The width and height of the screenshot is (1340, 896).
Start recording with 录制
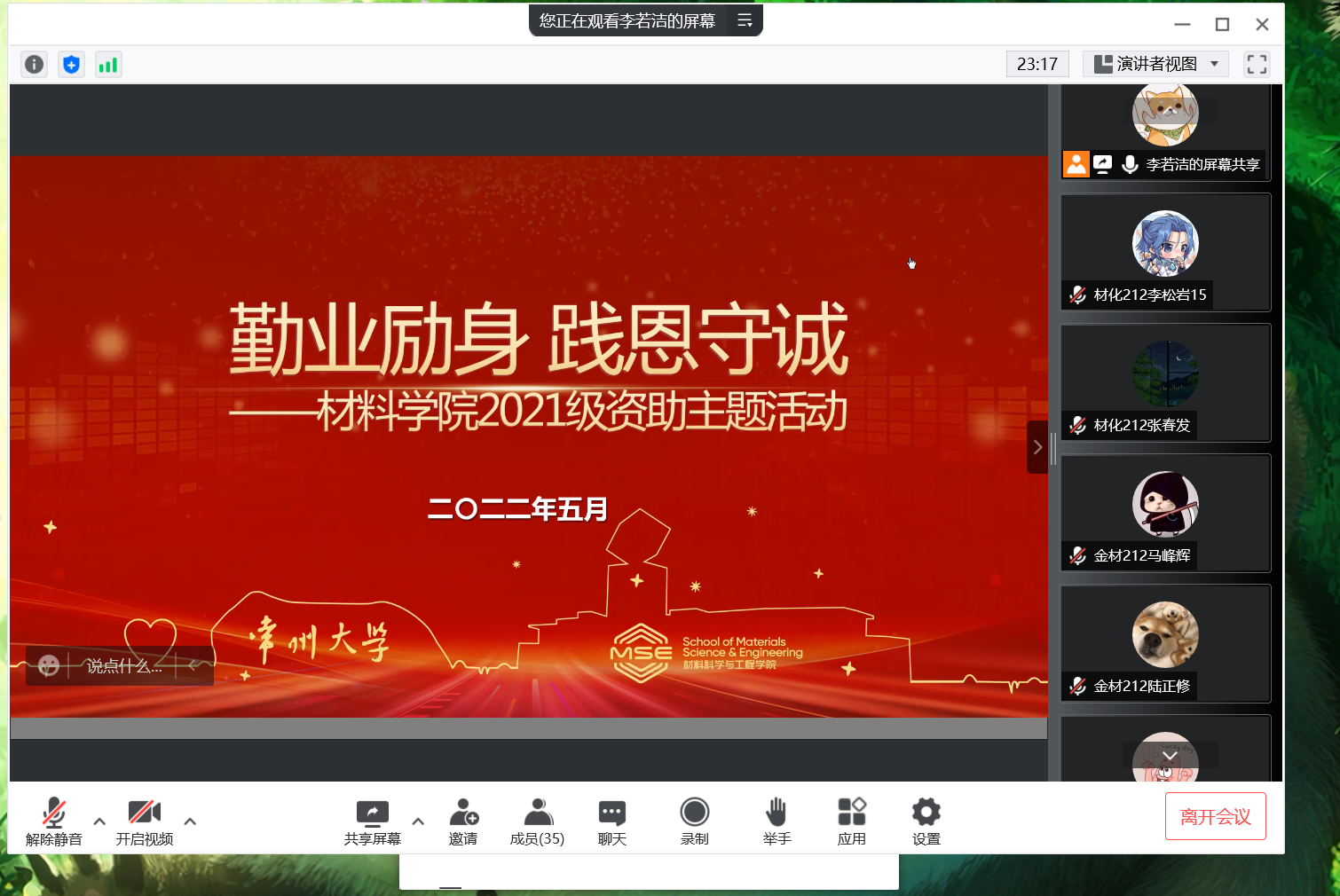click(x=695, y=821)
